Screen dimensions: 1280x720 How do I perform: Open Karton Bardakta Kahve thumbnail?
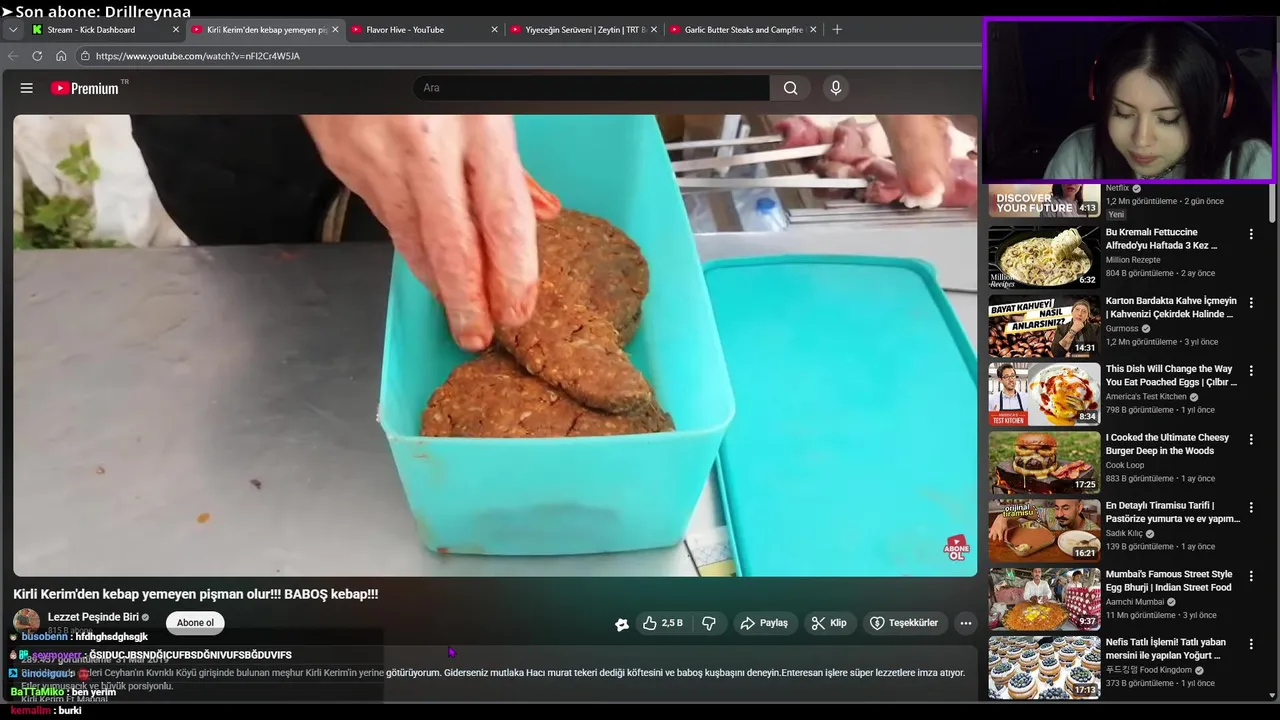[x=1044, y=325]
